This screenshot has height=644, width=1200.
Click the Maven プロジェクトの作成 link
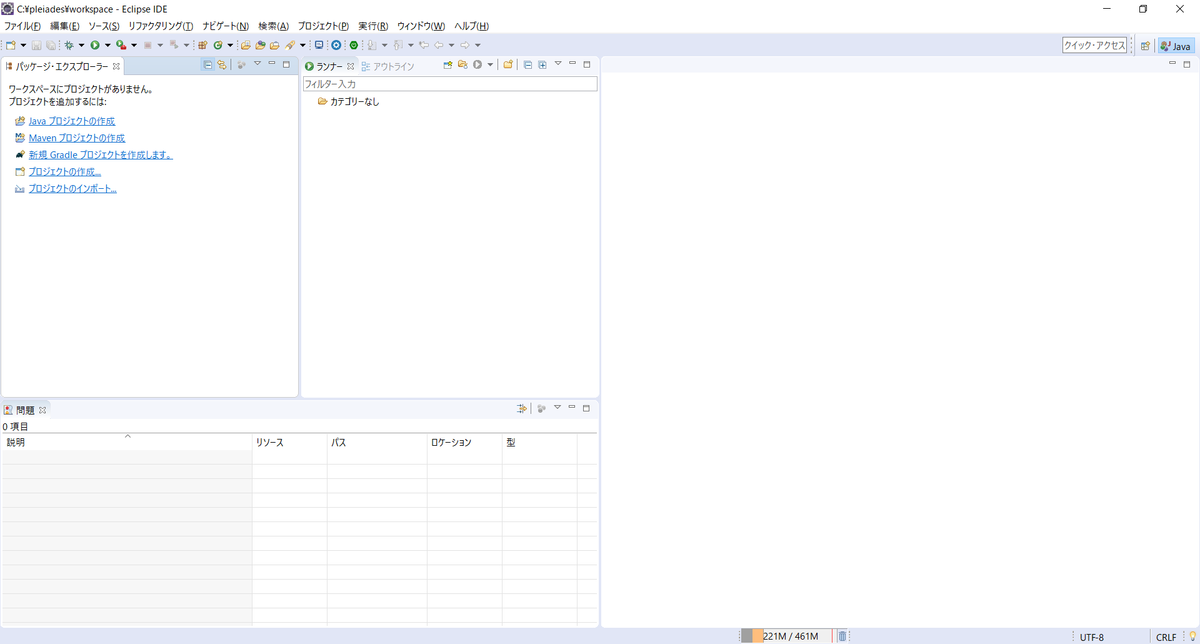click(x=77, y=138)
